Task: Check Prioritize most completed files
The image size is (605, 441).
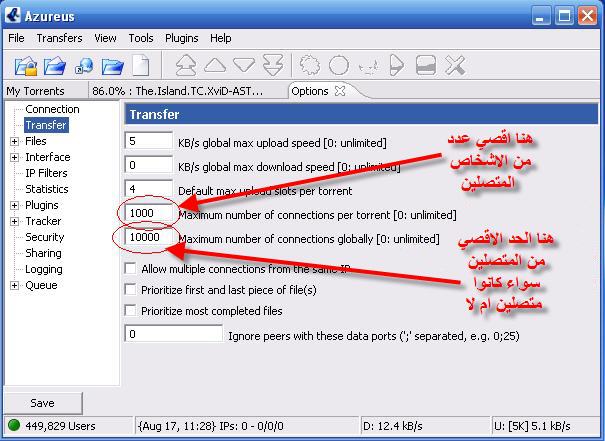Action: tap(130, 311)
